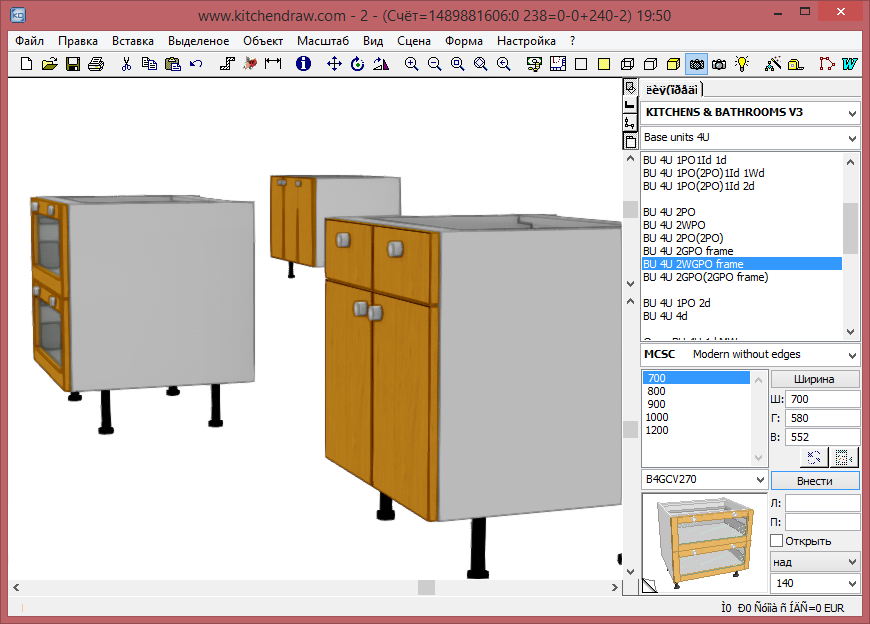This screenshot has width=870, height=624.
Task: Zoom in with the plus magnifier
Action: pyautogui.click(x=411, y=64)
